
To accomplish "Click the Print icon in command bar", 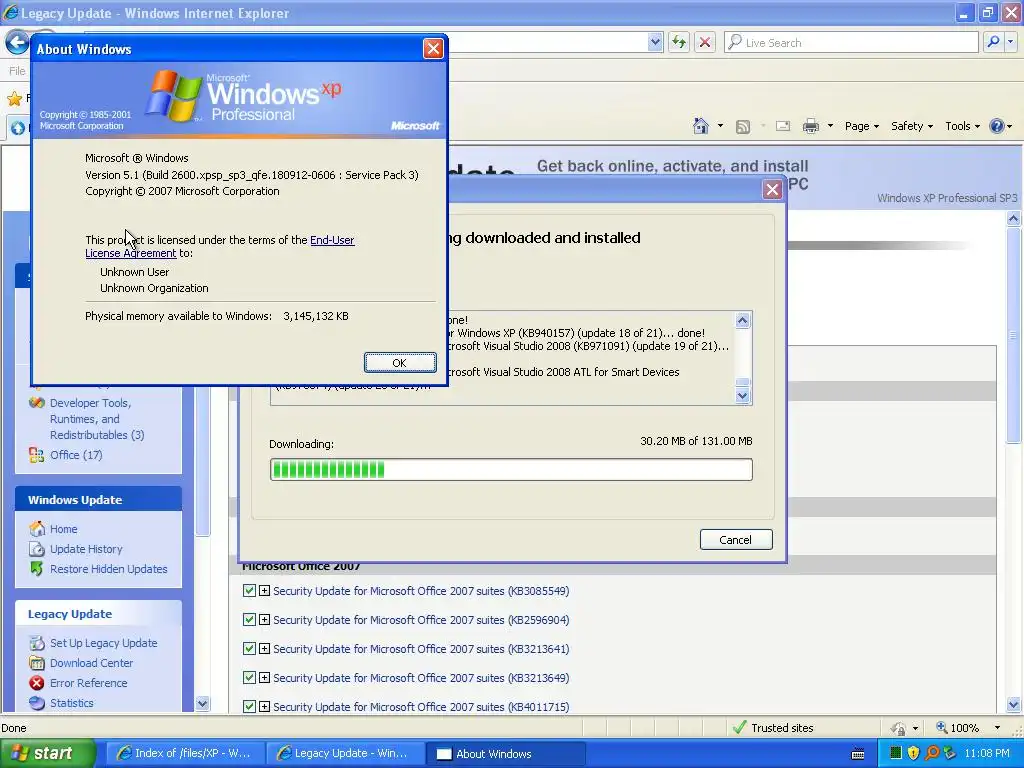I will pyautogui.click(x=810, y=126).
